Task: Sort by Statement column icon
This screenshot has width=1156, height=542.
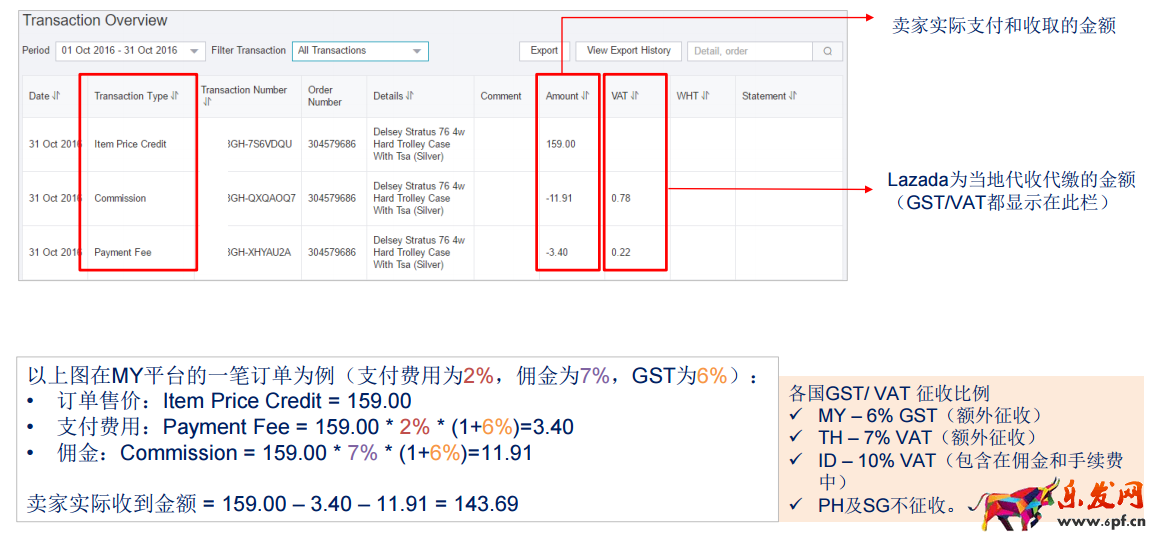Action: pyautogui.click(x=793, y=96)
